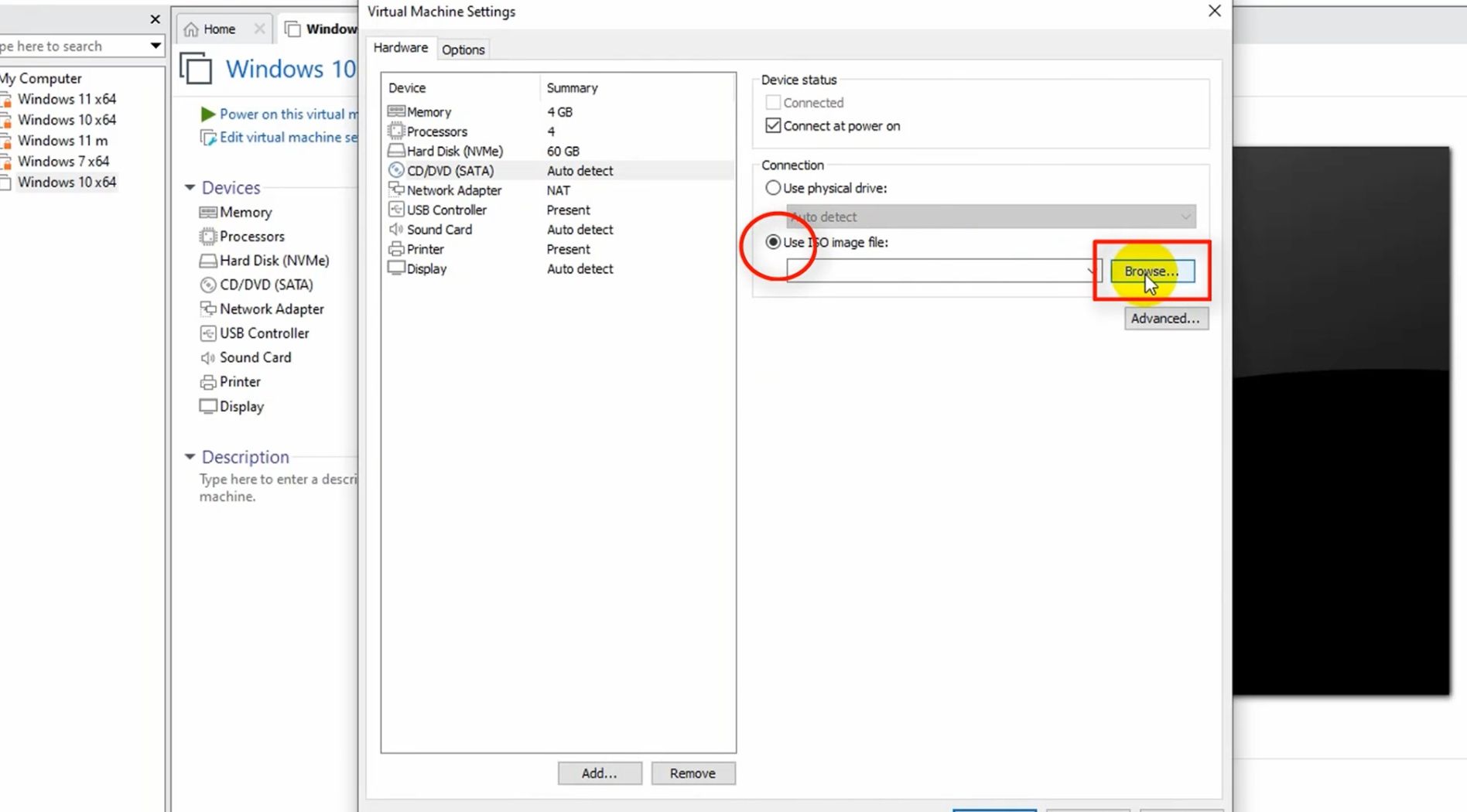Image resolution: width=1467 pixels, height=812 pixels.
Task: Click the Windows 11 x64 VM icon in the library
Action: (6, 99)
